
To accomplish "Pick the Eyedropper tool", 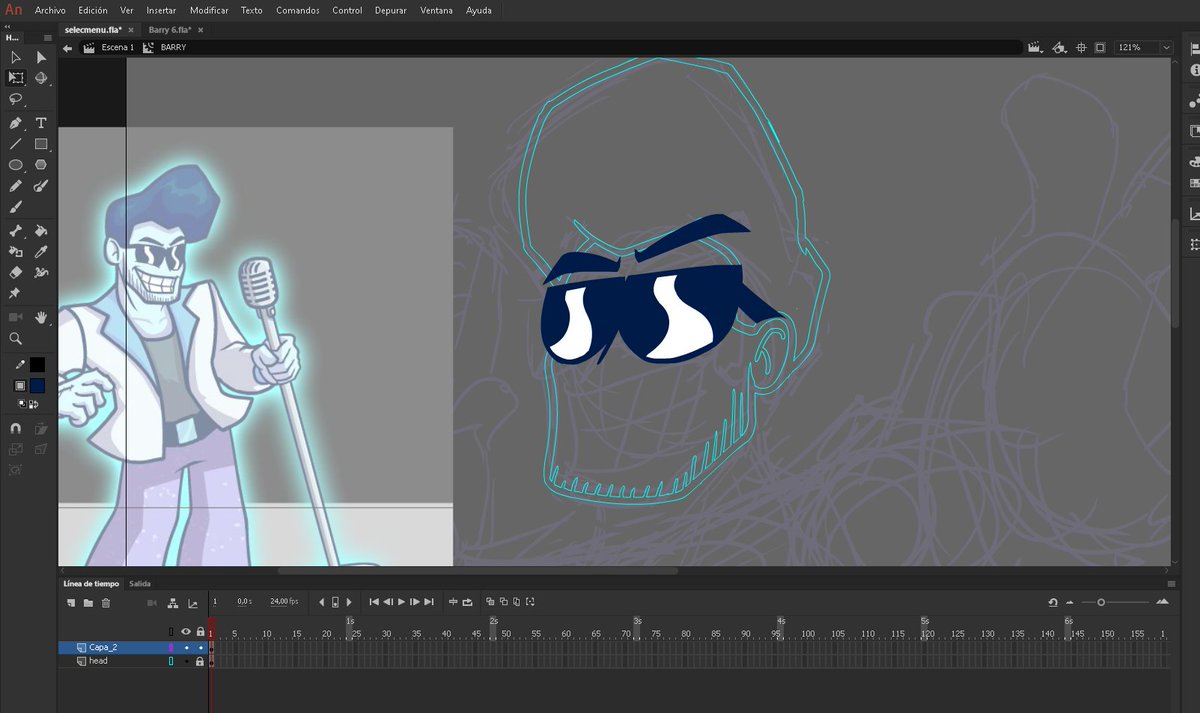I will pyautogui.click(x=41, y=252).
